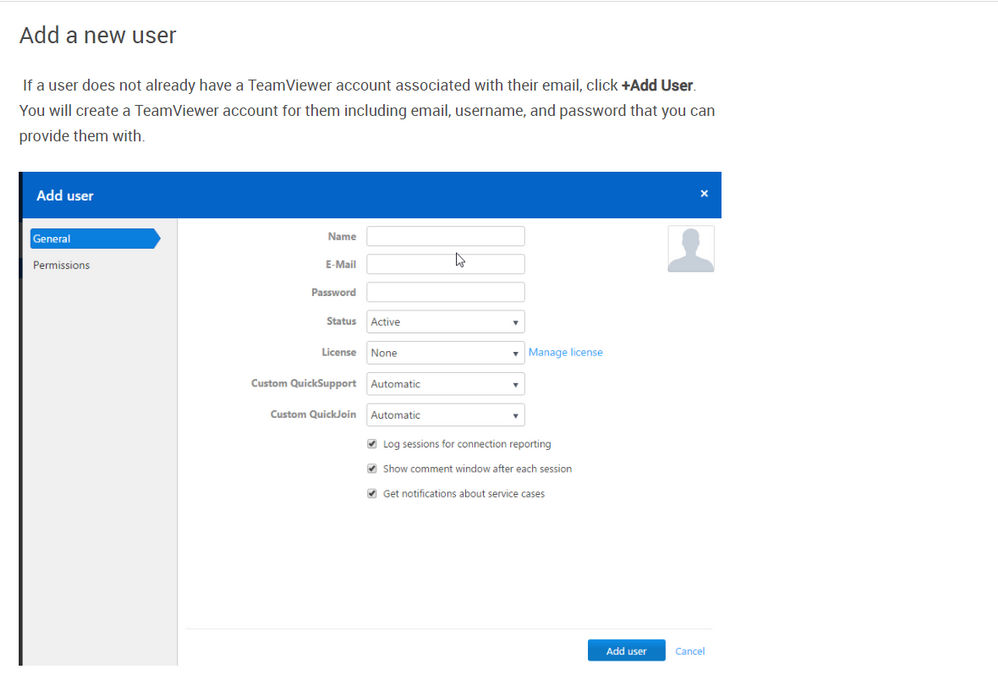This screenshot has width=998, height=687.
Task: Cancel adding the user
Action: click(690, 651)
